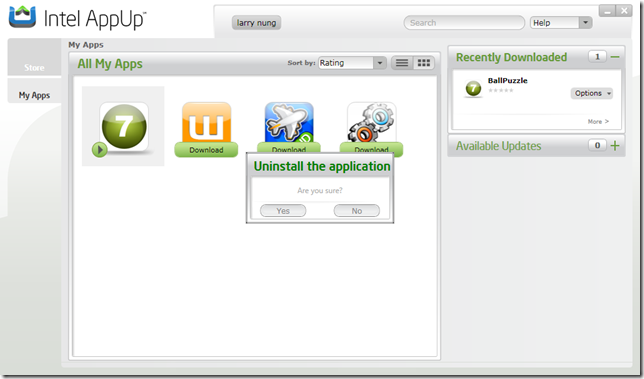
Task: Launch BallPuzzle via the green play arrow
Action: 99,149
